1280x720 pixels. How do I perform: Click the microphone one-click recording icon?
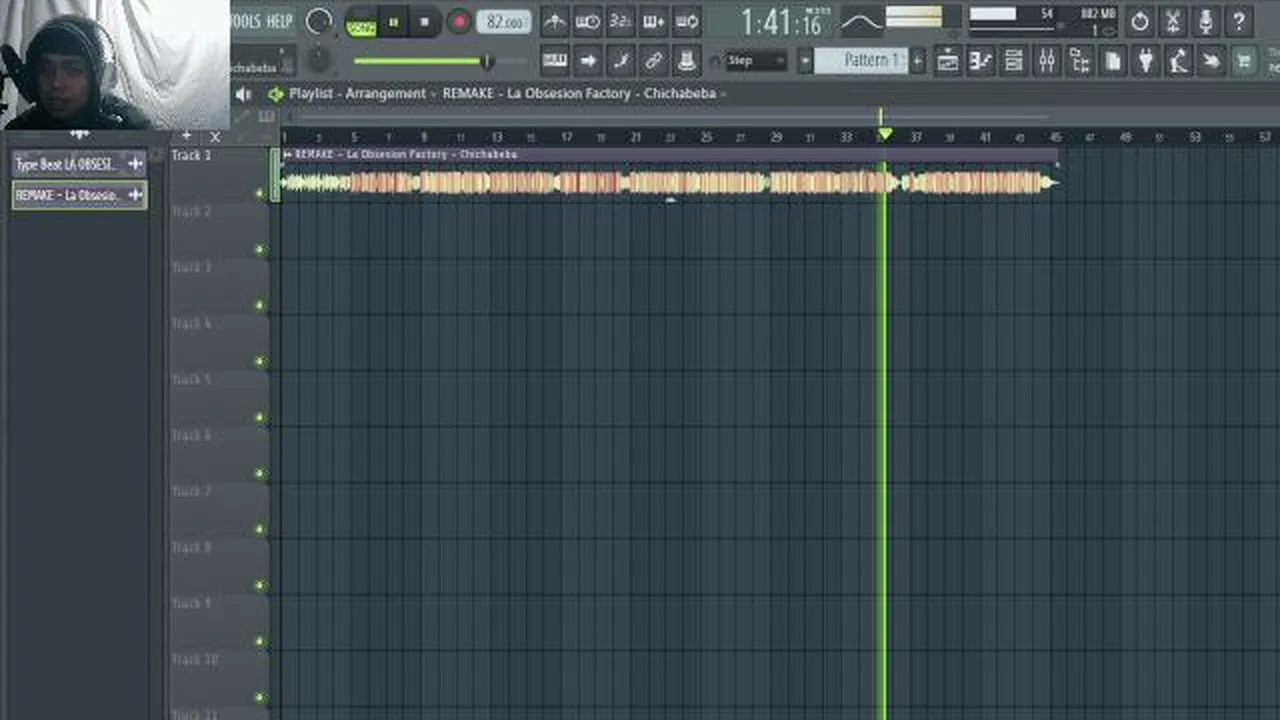point(1206,21)
